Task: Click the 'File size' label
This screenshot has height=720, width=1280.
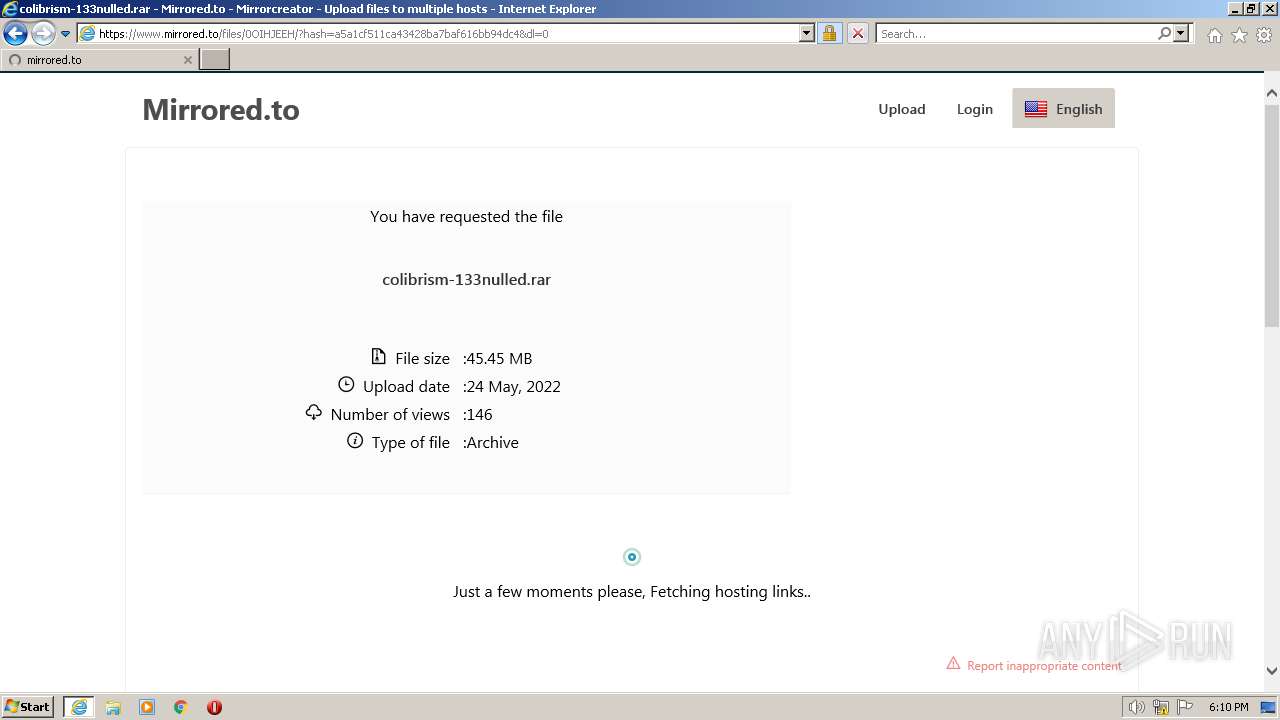Action: pyautogui.click(x=422, y=358)
